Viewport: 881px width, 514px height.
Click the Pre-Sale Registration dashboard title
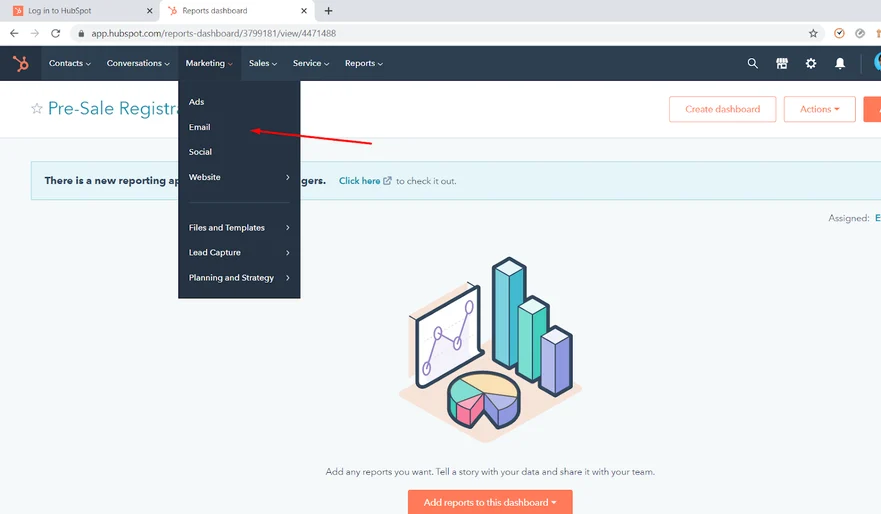(x=113, y=108)
